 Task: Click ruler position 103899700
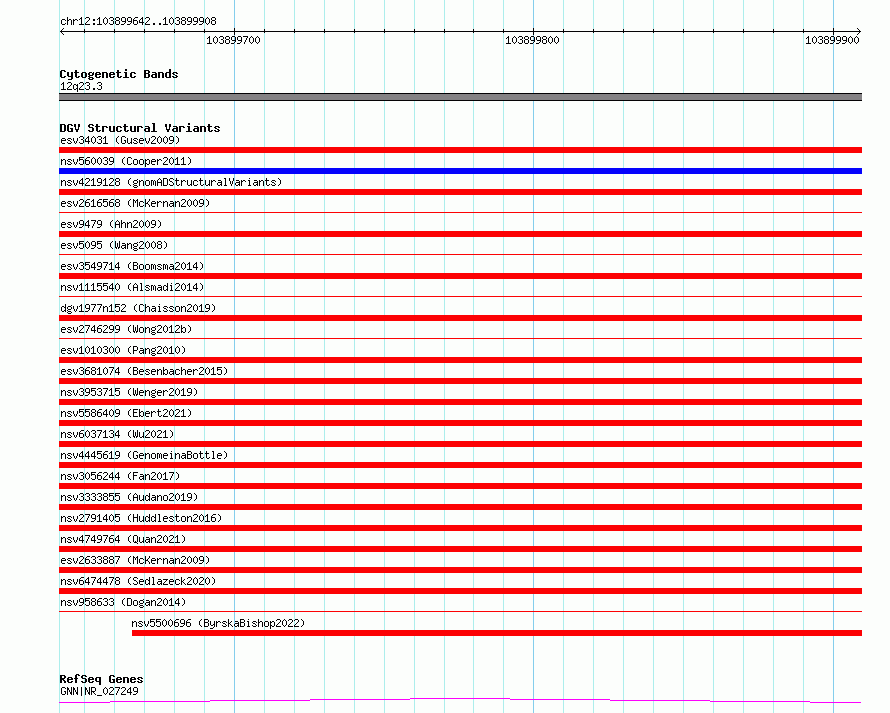click(x=233, y=40)
